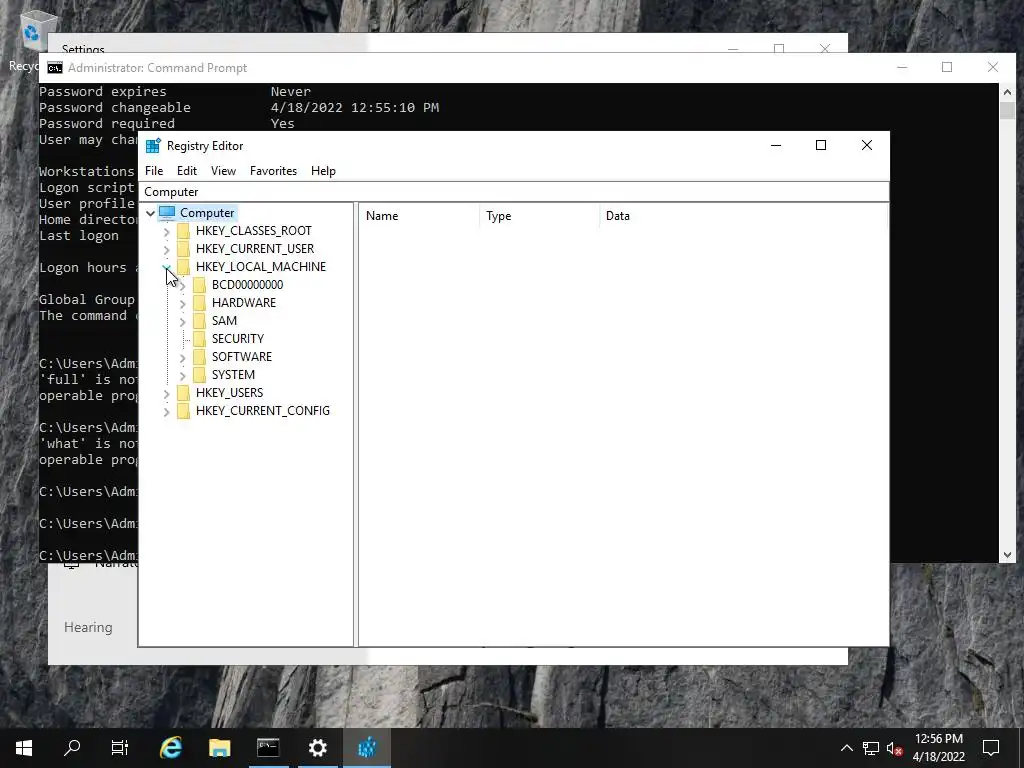The width and height of the screenshot is (1024, 768).
Task: Click the Type column header
Action: (x=539, y=216)
